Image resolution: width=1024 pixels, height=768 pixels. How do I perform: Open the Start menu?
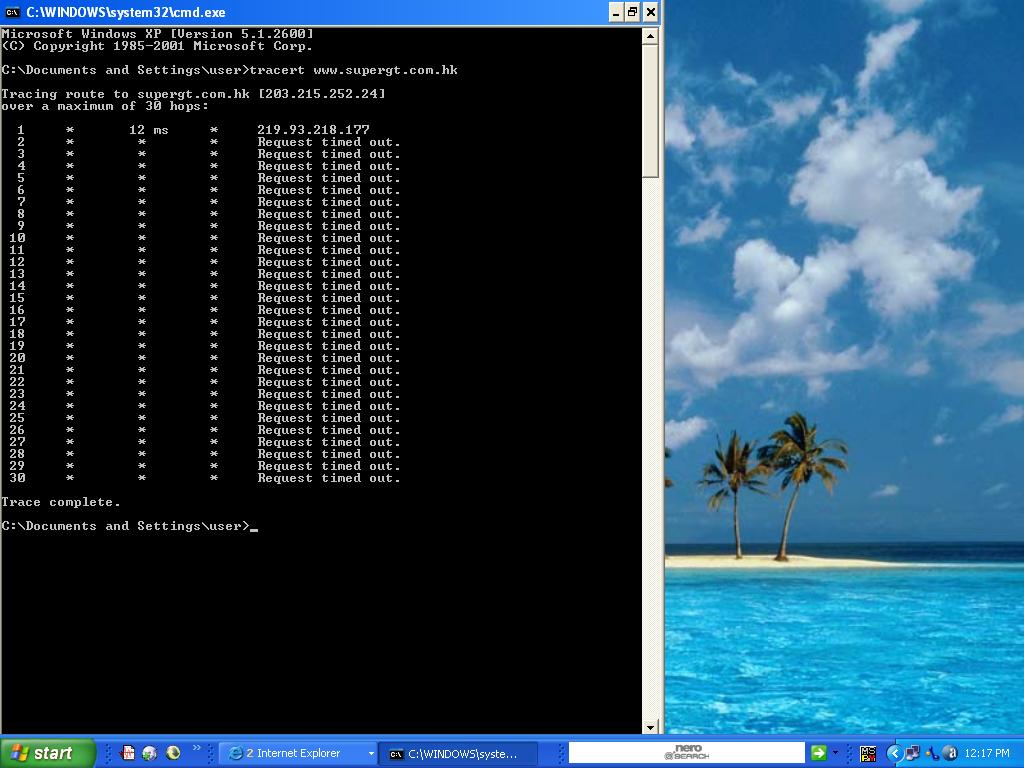coord(48,753)
